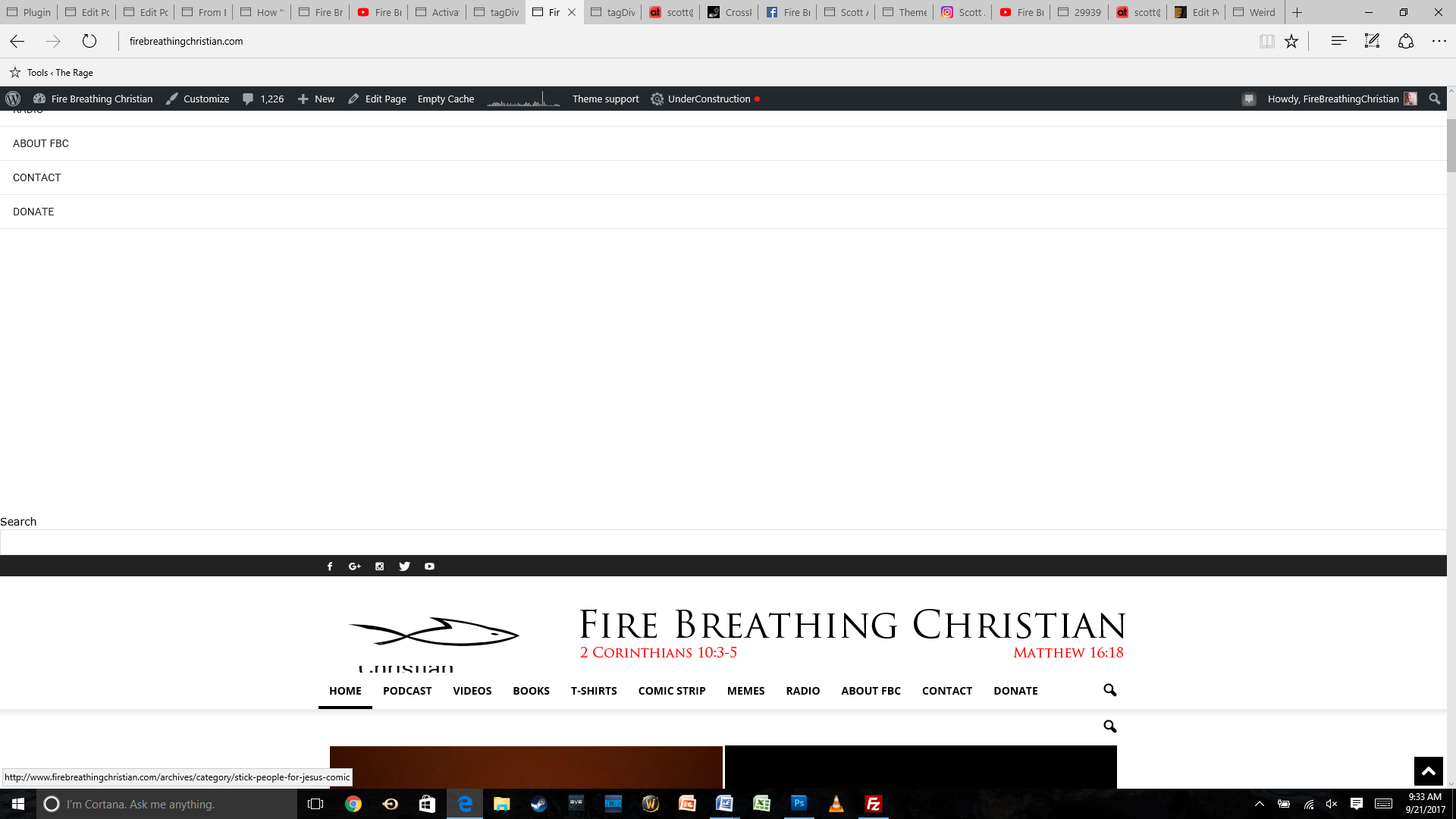The image size is (1456, 819).
Task: Open Windows Start menu
Action: pyautogui.click(x=18, y=804)
